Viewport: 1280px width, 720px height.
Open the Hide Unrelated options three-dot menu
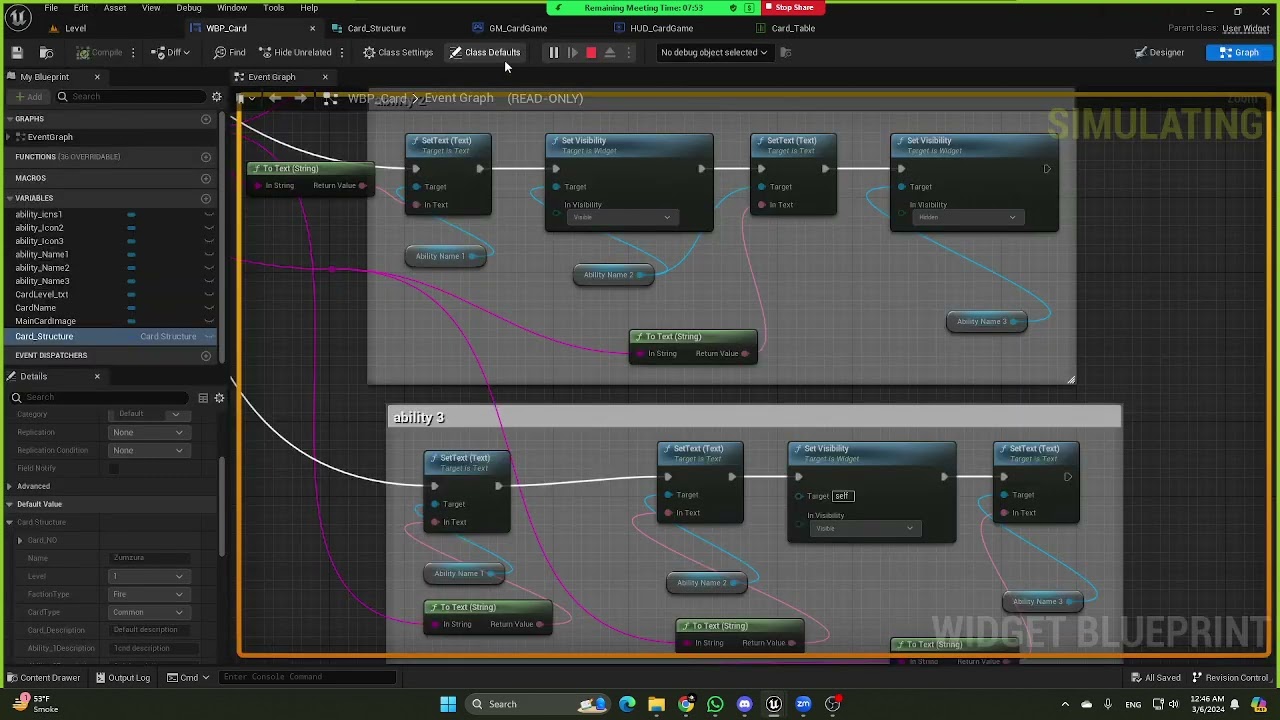(342, 52)
